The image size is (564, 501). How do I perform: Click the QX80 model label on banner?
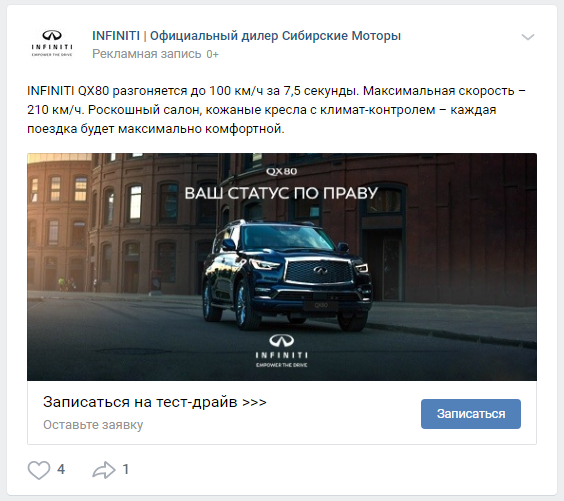(281, 171)
